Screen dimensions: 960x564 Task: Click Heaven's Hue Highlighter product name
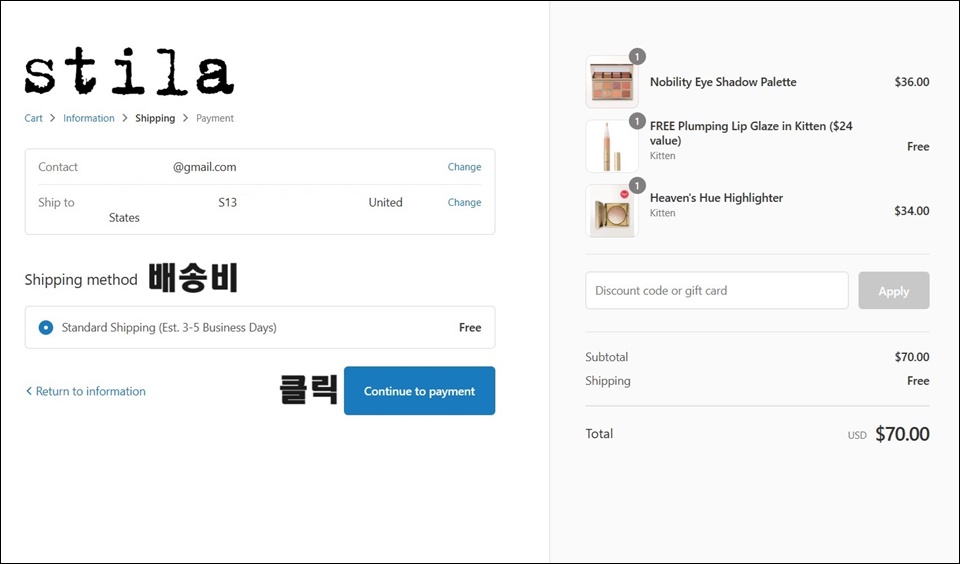(716, 198)
